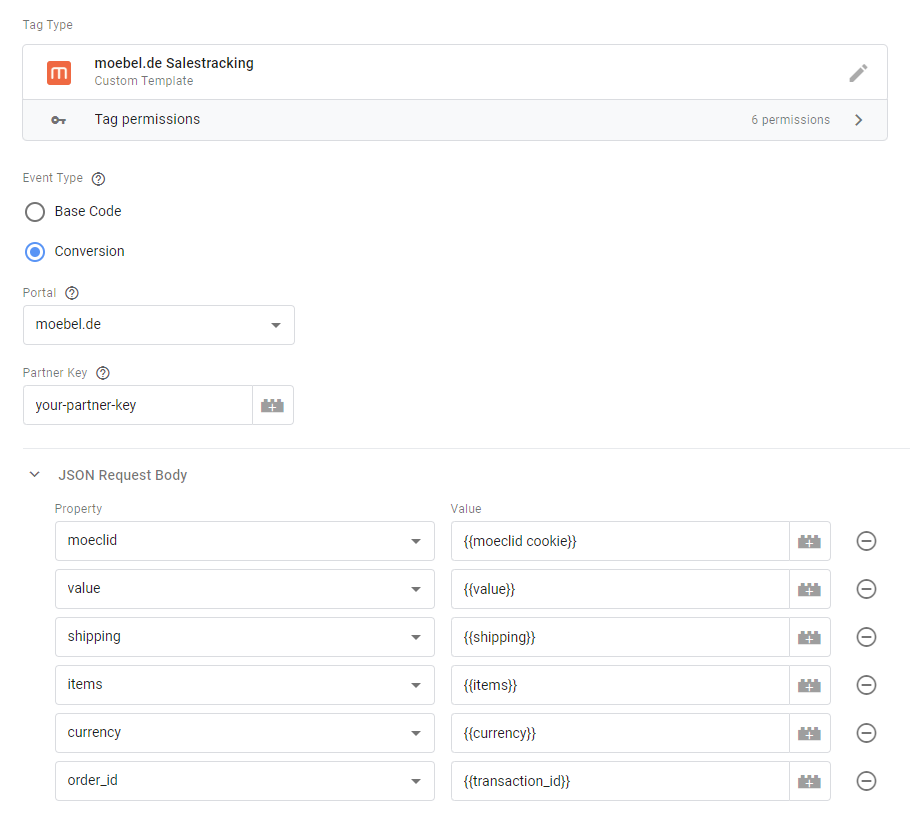Click the Portal field label
Viewport: 910px width, 815px height.
click(x=39, y=293)
